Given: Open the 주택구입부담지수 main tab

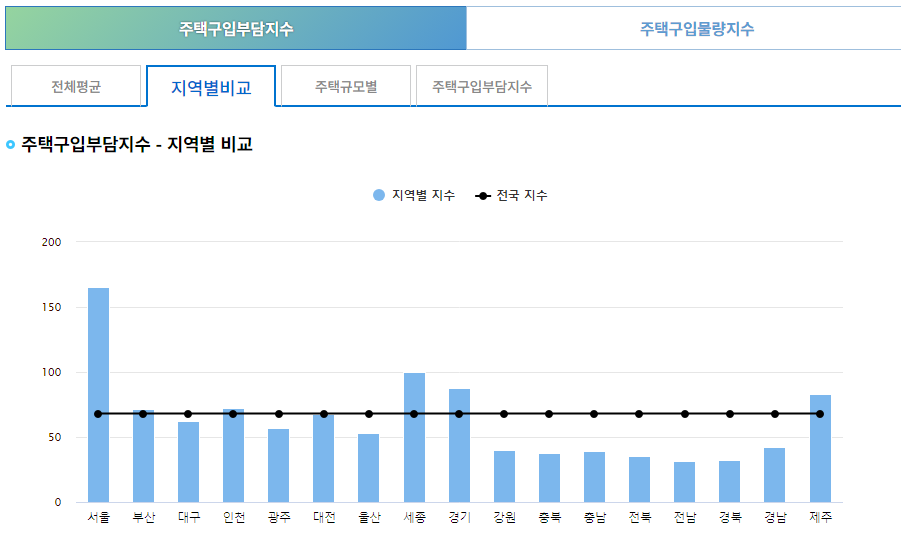Looking at the screenshot, I should tap(236, 28).
